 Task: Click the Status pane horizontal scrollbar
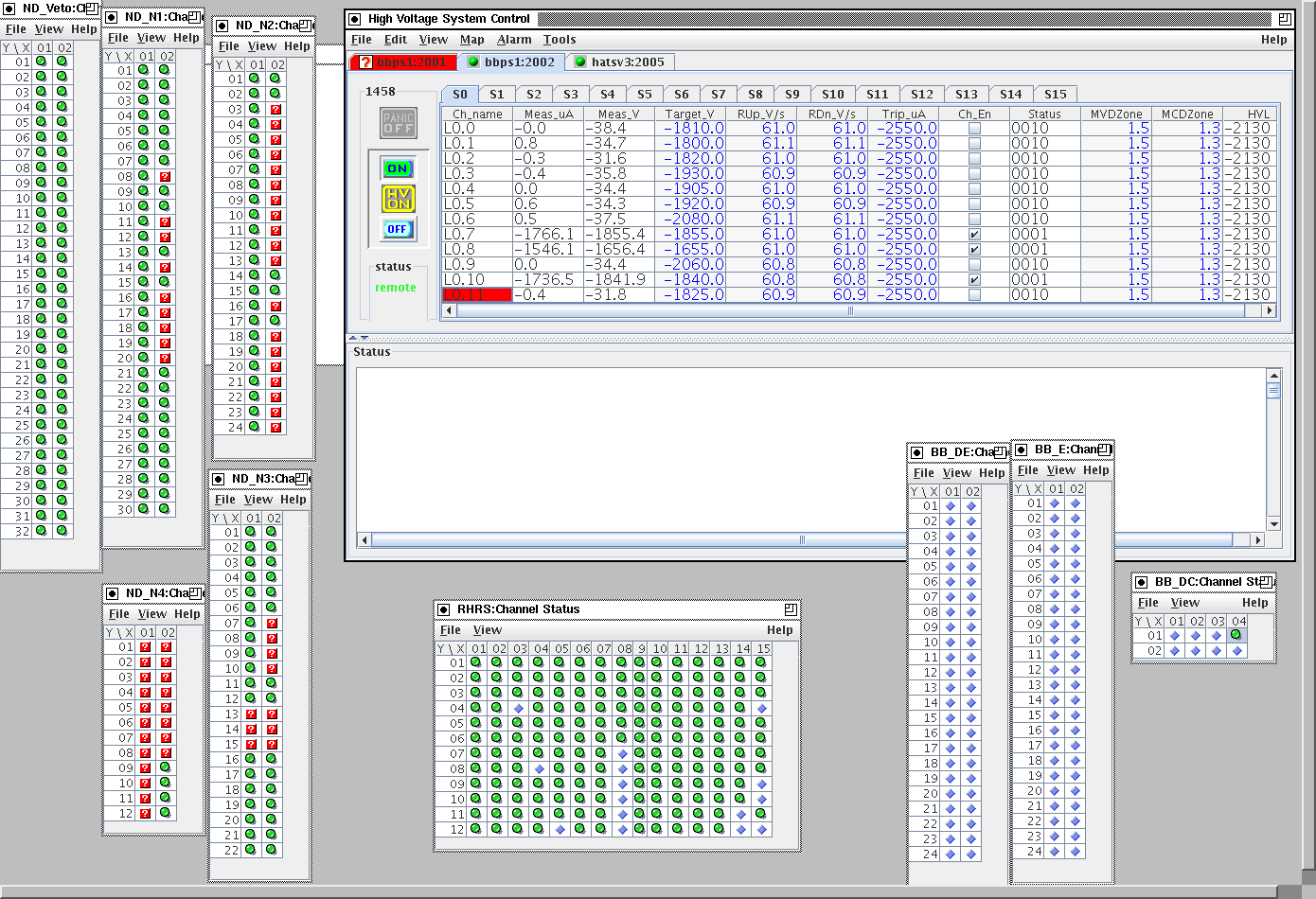pos(802,540)
